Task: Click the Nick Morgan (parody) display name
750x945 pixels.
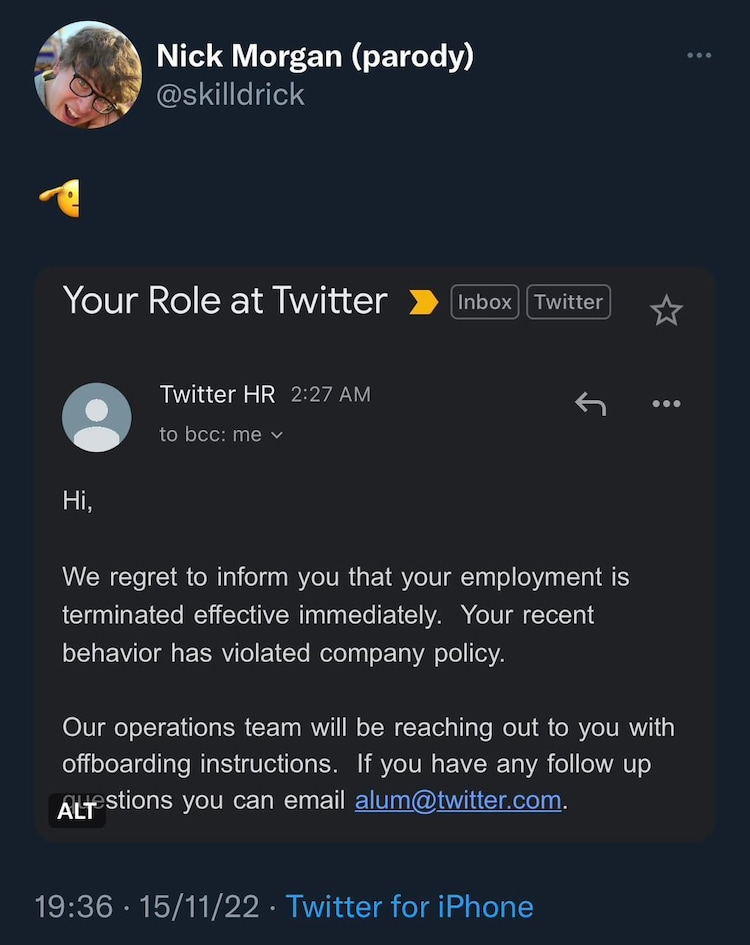Action: pyautogui.click(x=315, y=56)
